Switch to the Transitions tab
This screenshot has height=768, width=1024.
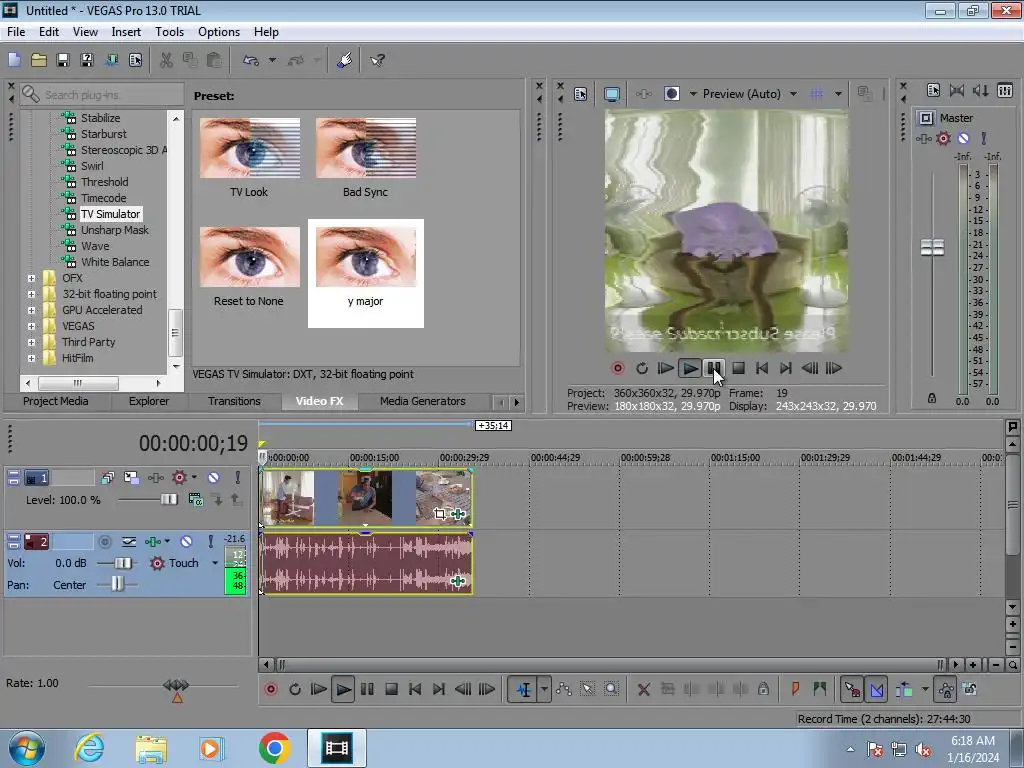(x=234, y=401)
